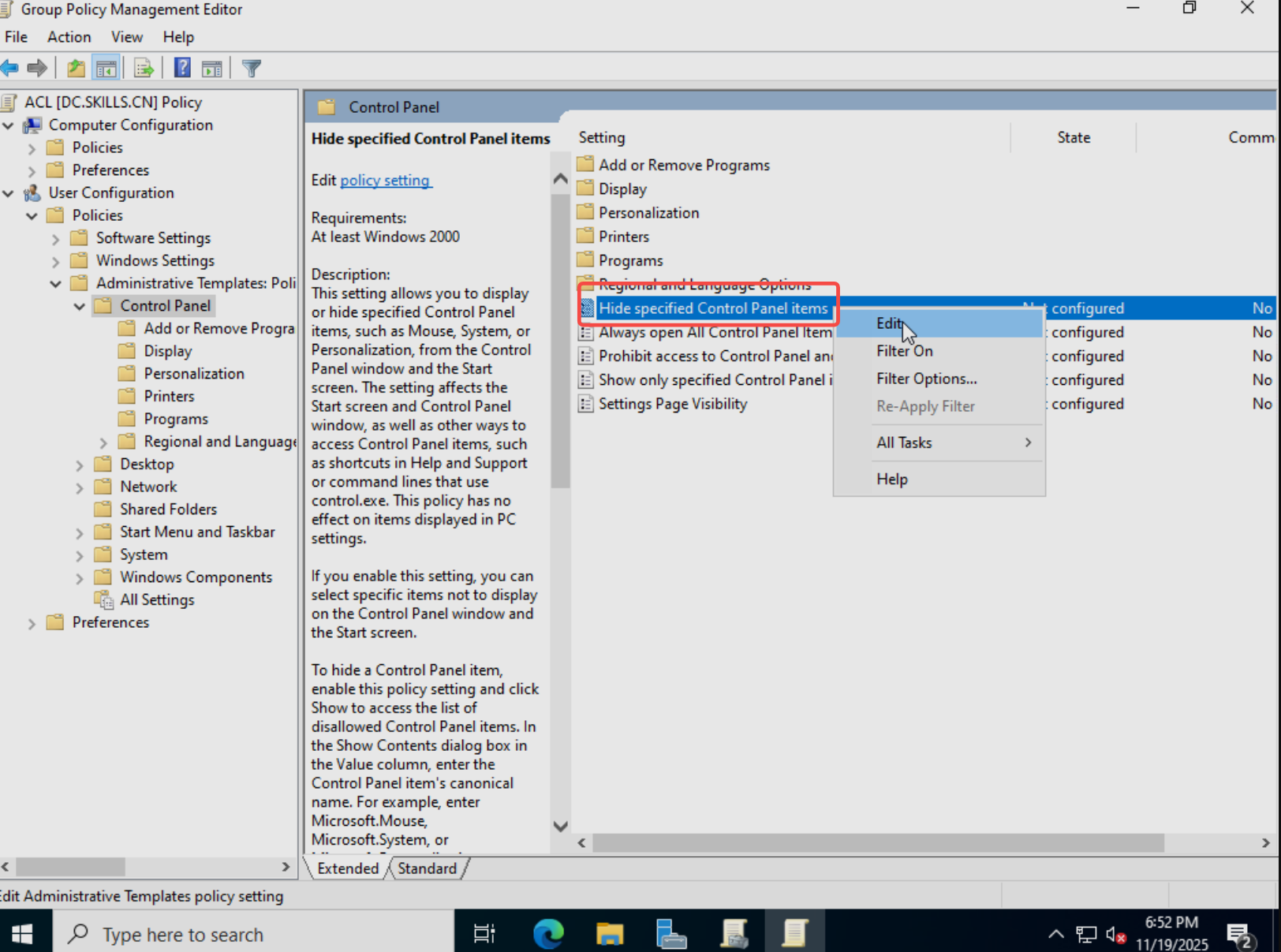
Task: Click the Show only specified Control Panel items icon
Action: 586,380
